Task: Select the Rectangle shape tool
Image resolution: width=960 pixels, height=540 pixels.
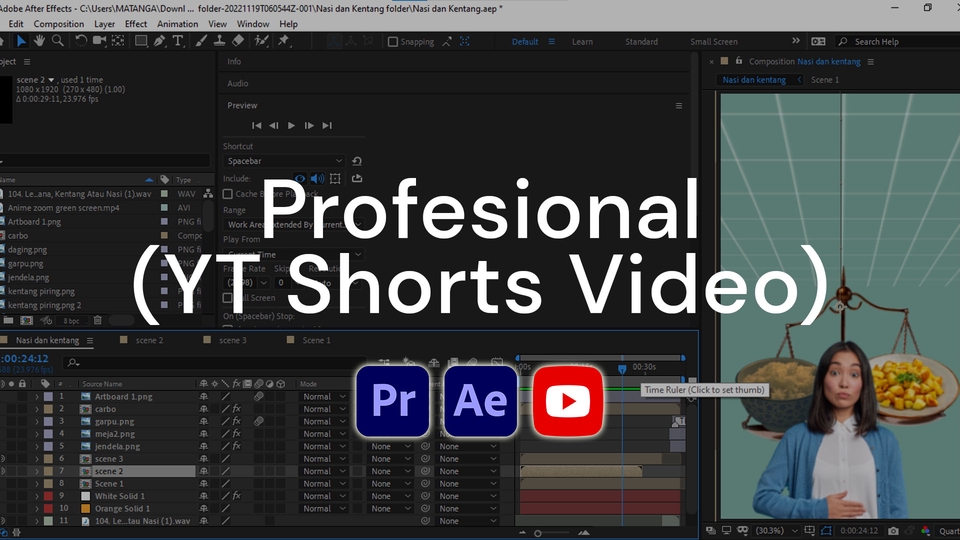Action: 141,41
